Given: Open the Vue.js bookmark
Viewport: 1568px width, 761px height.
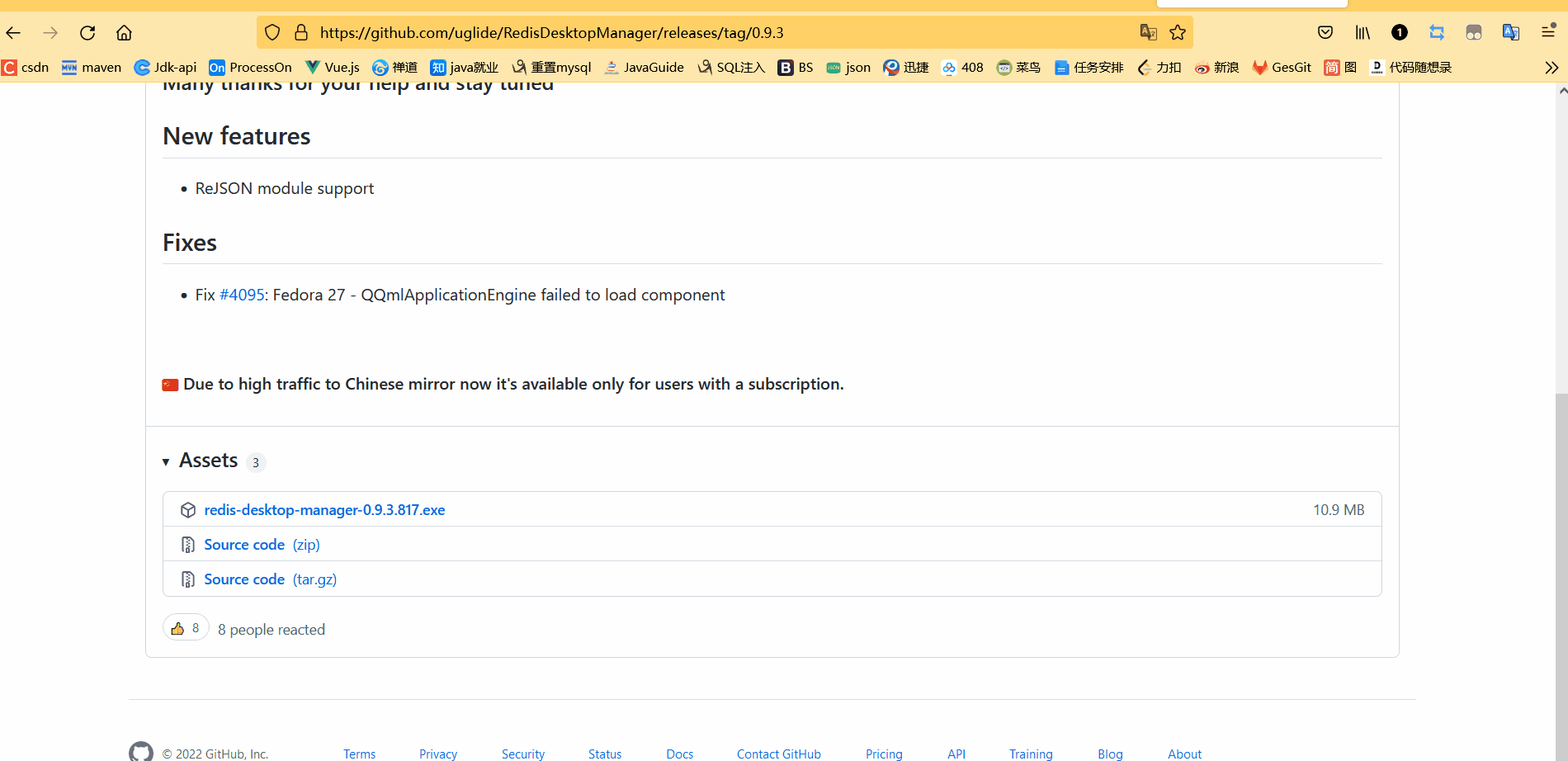Looking at the screenshot, I should 332,68.
